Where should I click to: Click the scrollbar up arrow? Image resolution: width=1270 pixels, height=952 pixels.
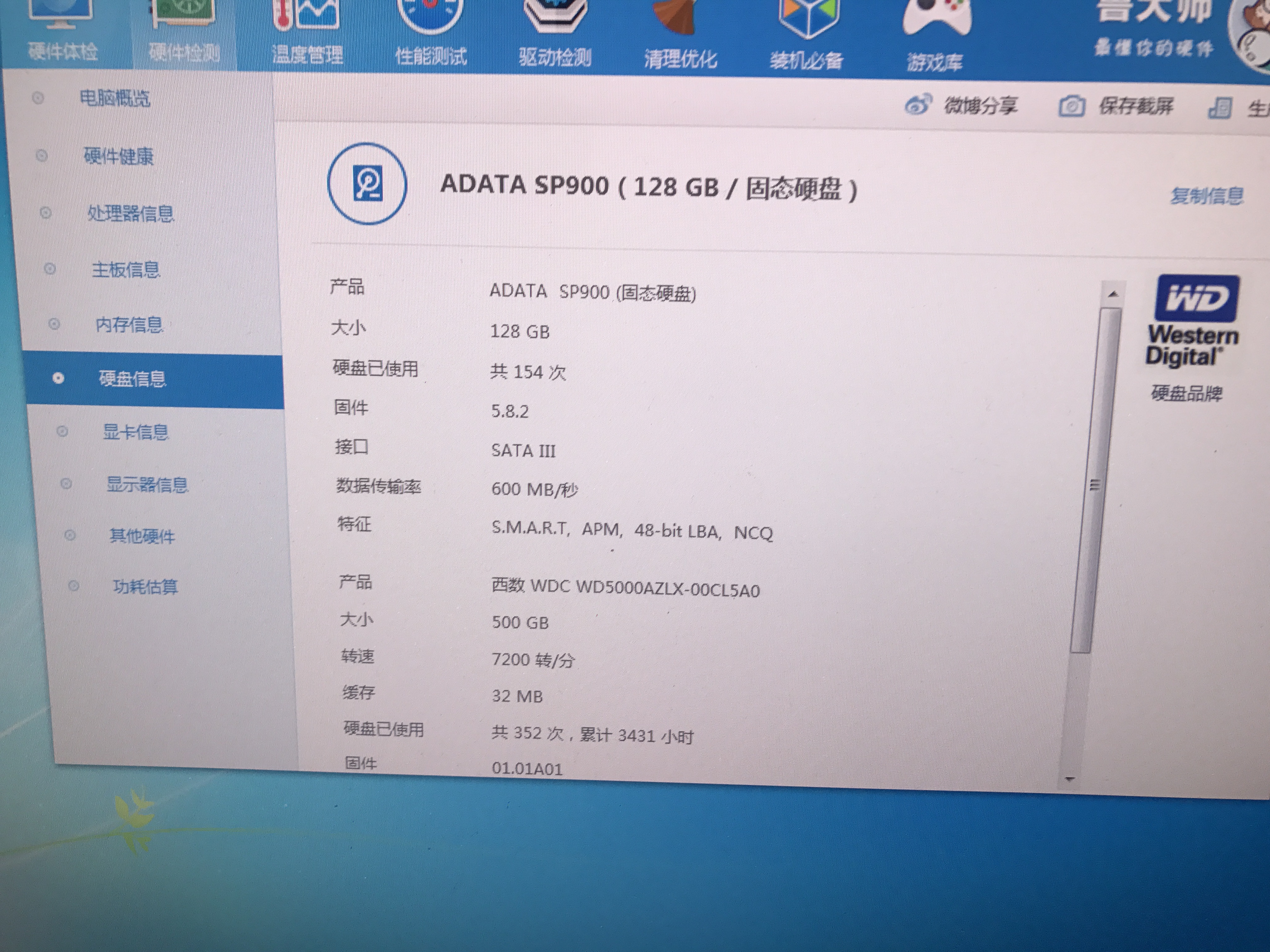coord(1113,294)
